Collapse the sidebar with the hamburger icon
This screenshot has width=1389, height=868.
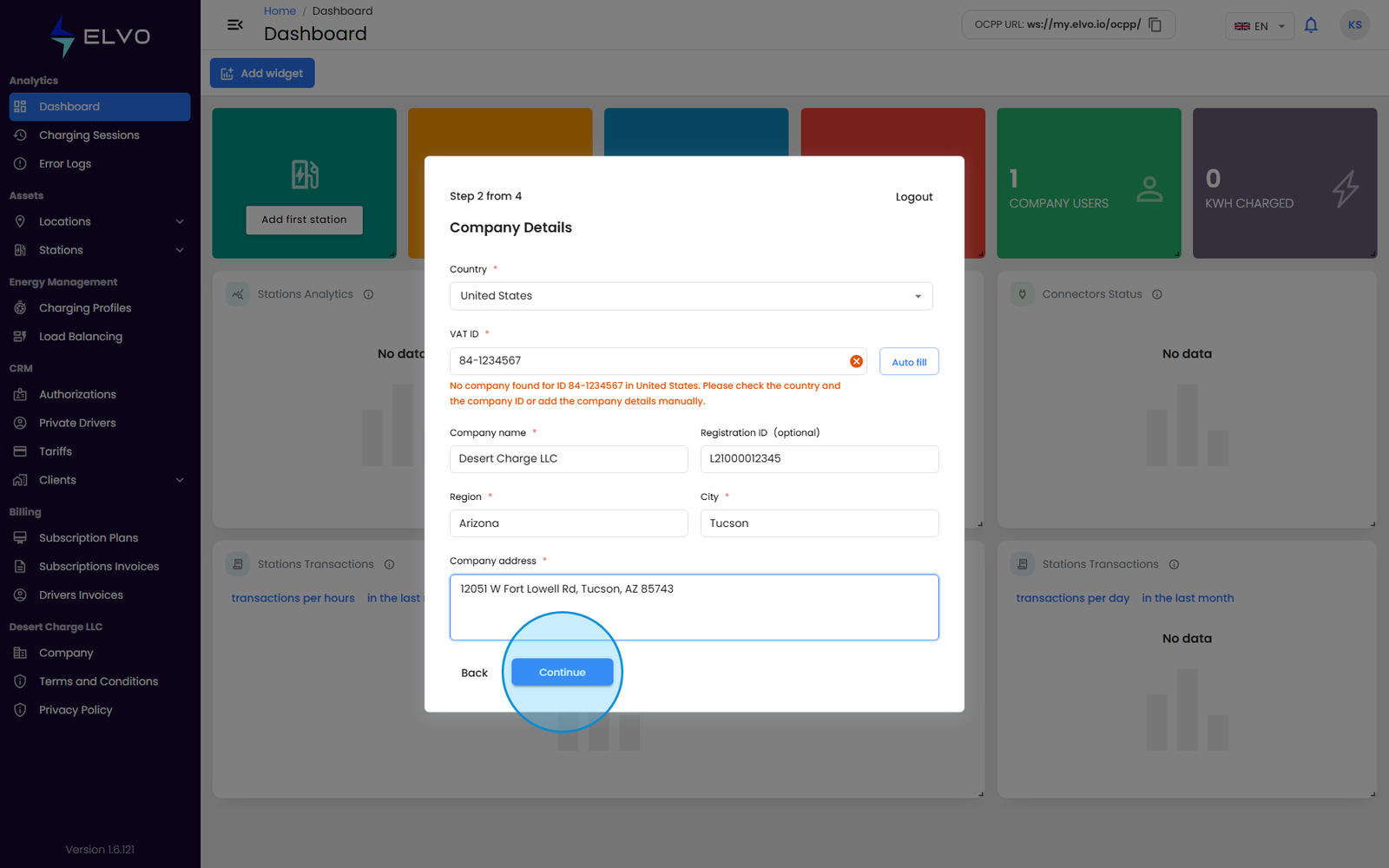click(x=234, y=24)
